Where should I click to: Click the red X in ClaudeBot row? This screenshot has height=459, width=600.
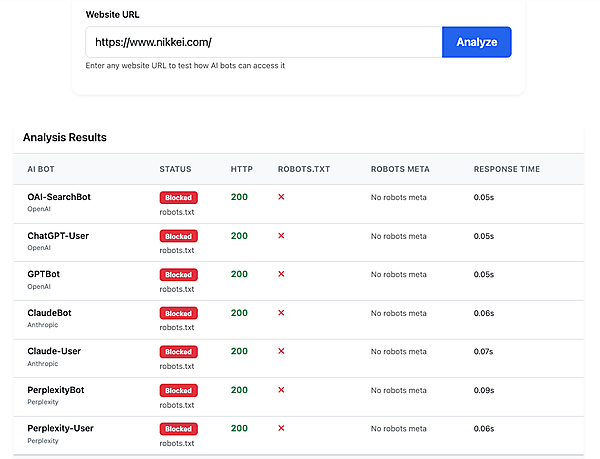tap(281, 313)
